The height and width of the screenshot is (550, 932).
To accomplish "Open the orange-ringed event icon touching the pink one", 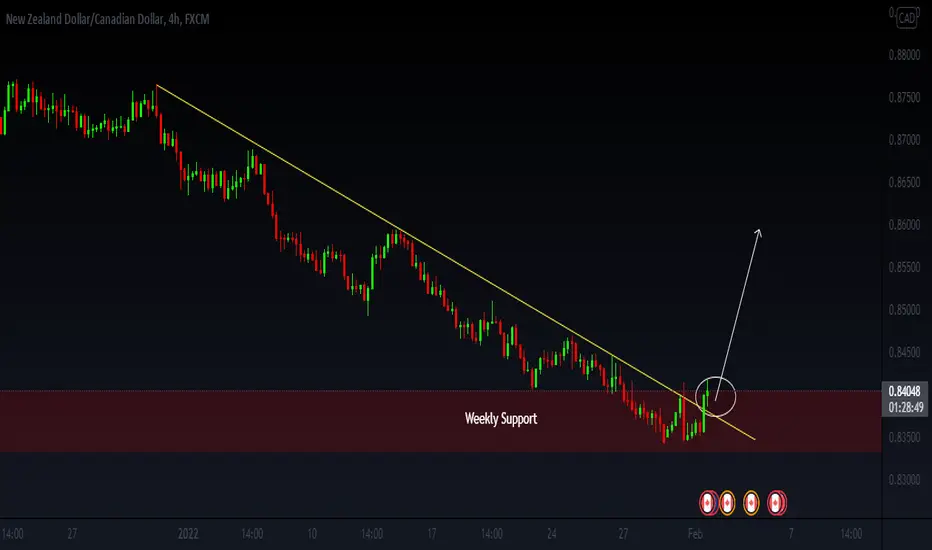I will 728,503.
